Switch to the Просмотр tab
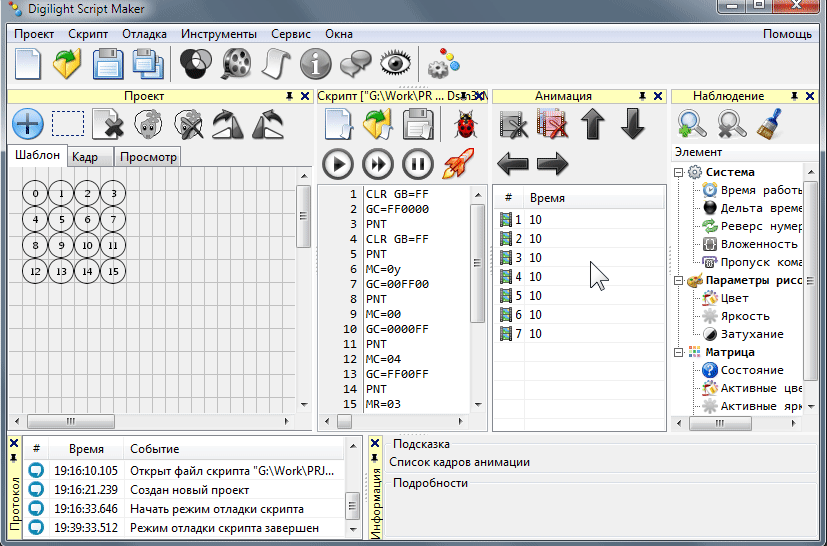827x546 pixels. tap(148, 157)
